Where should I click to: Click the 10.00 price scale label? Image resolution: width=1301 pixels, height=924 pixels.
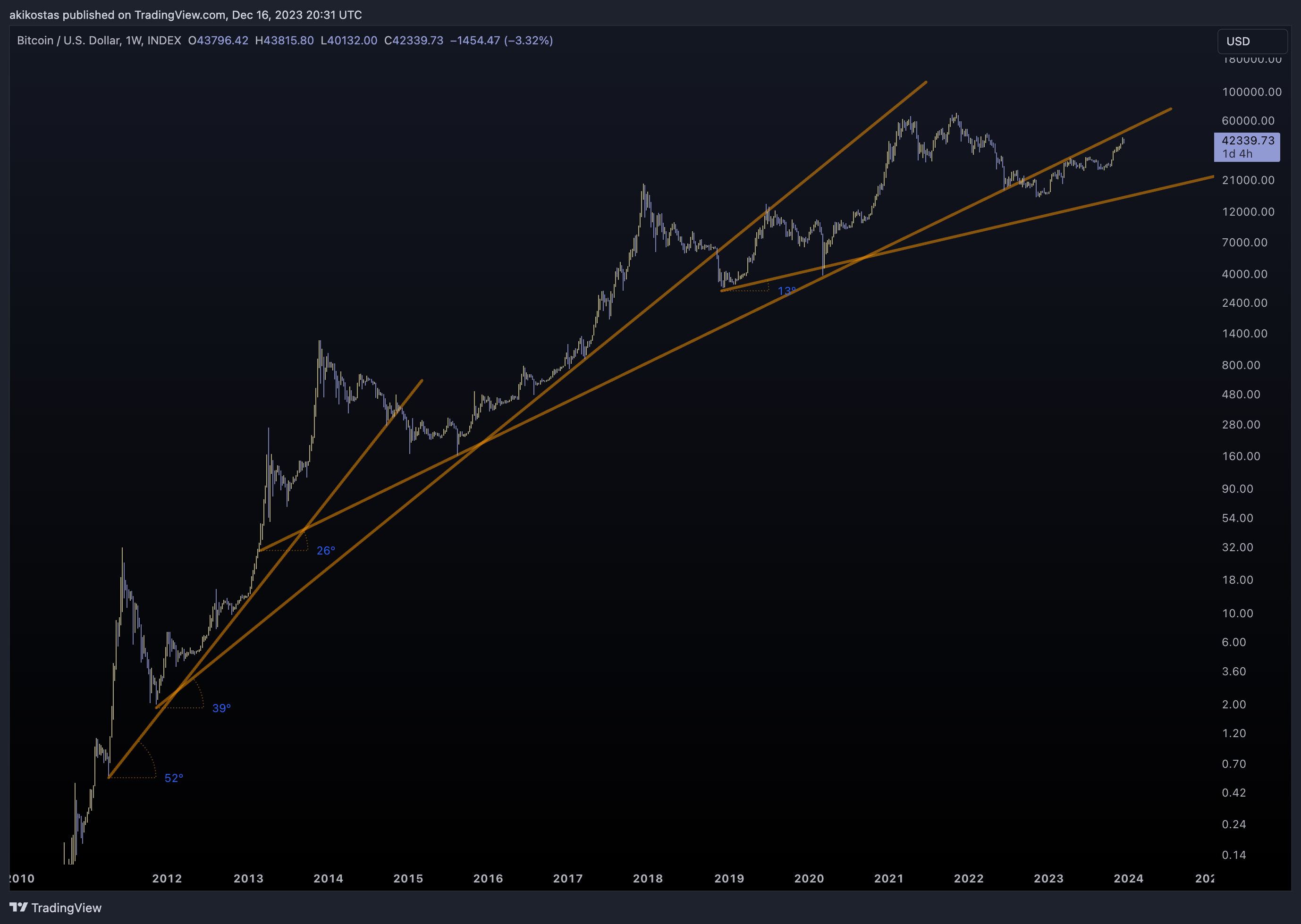click(x=1237, y=613)
